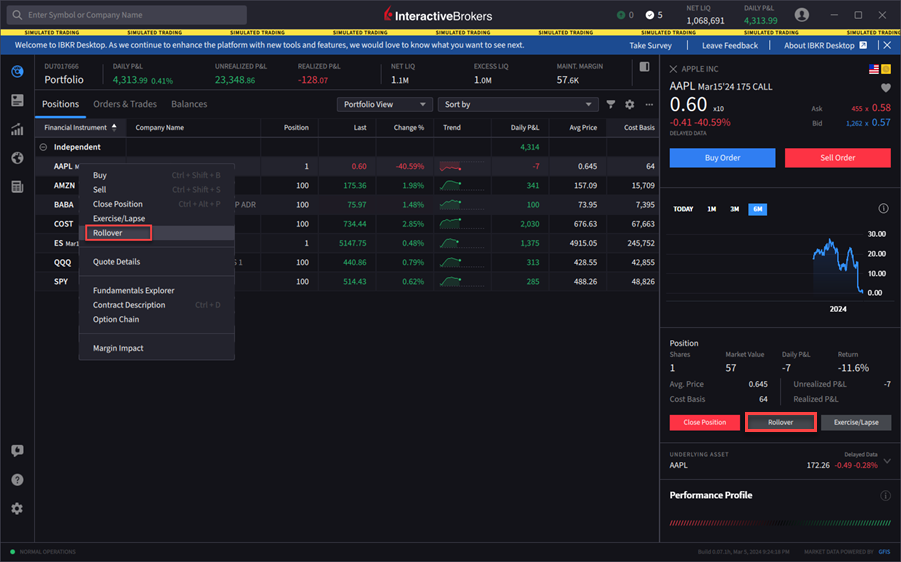
Task: Click the yellow icon beside the flag
Action: (885, 69)
